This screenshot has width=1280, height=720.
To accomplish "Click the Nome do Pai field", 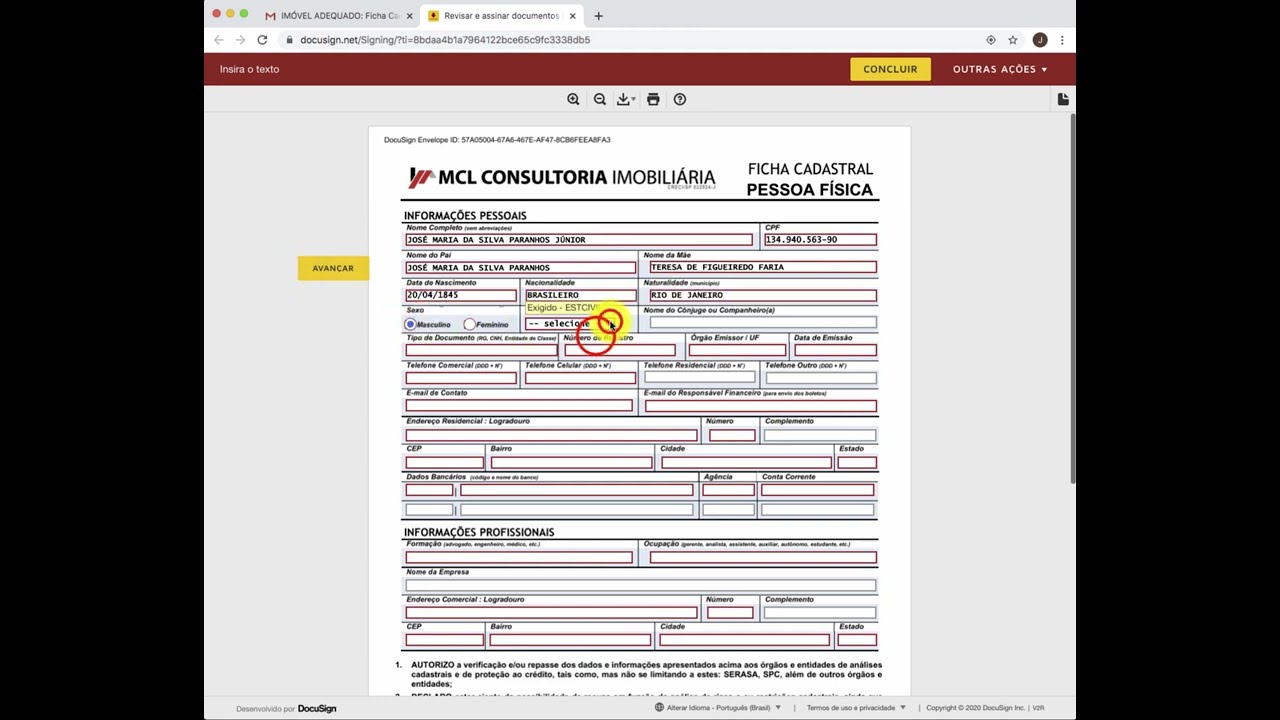I will 520,268.
